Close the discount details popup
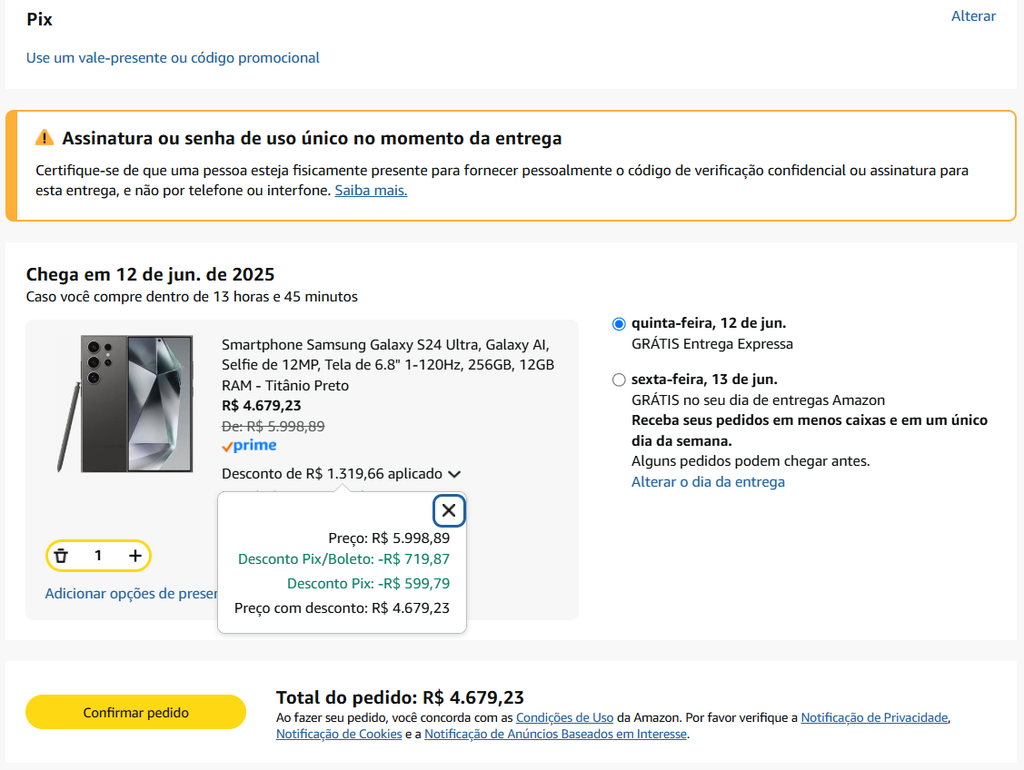Viewport: 1024px width, 770px height. [449, 511]
